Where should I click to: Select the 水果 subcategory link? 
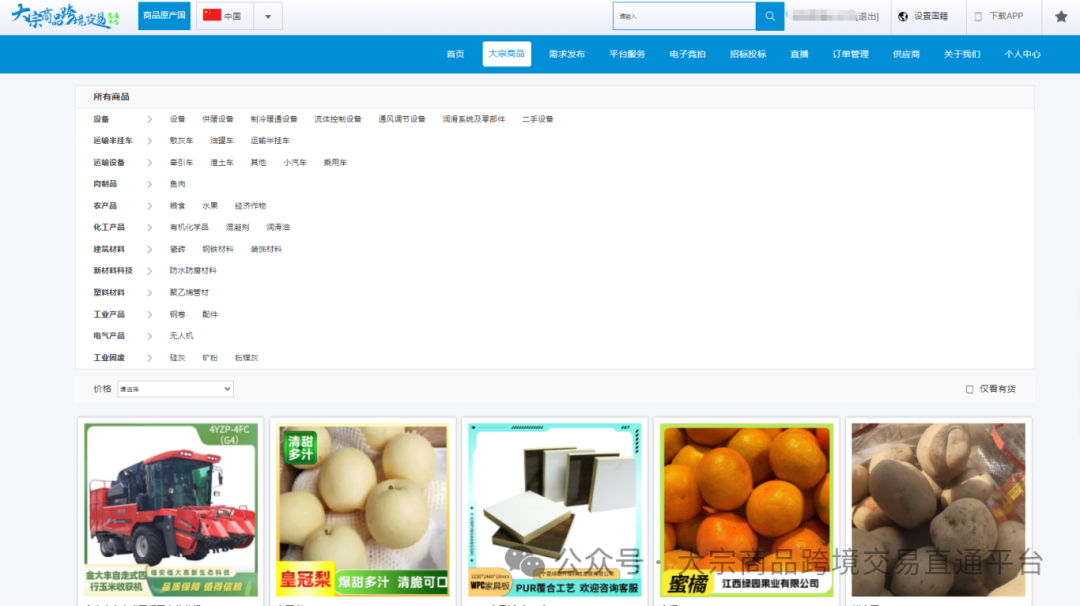click(210, 206)
